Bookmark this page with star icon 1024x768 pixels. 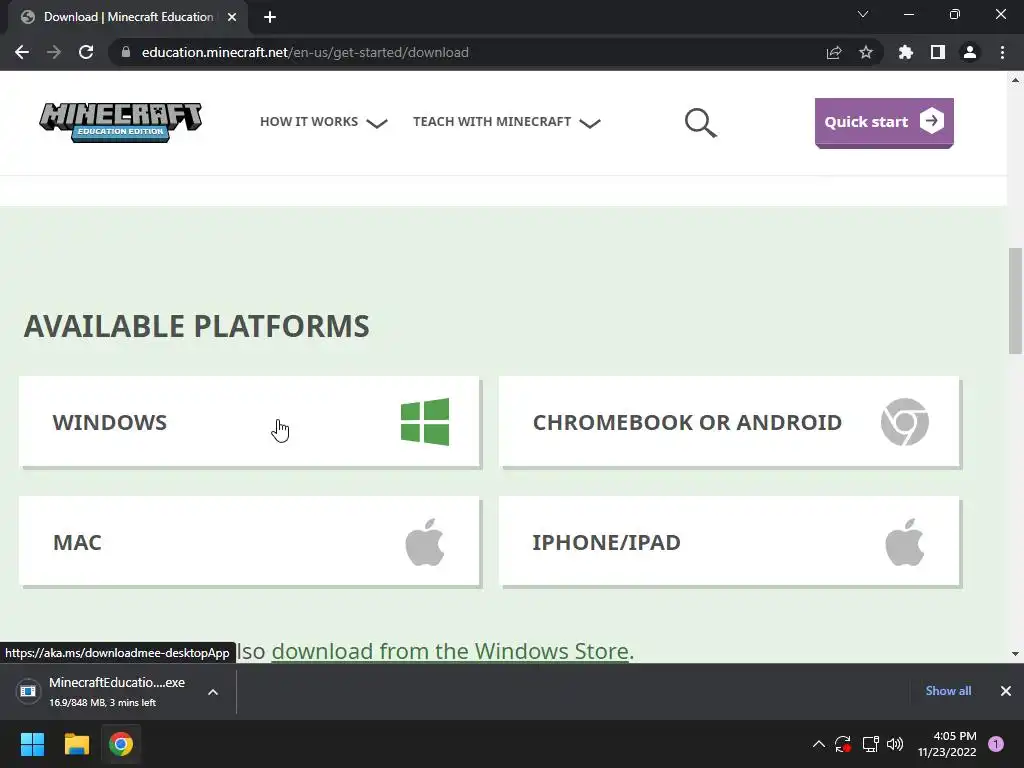tap(866, 52)
